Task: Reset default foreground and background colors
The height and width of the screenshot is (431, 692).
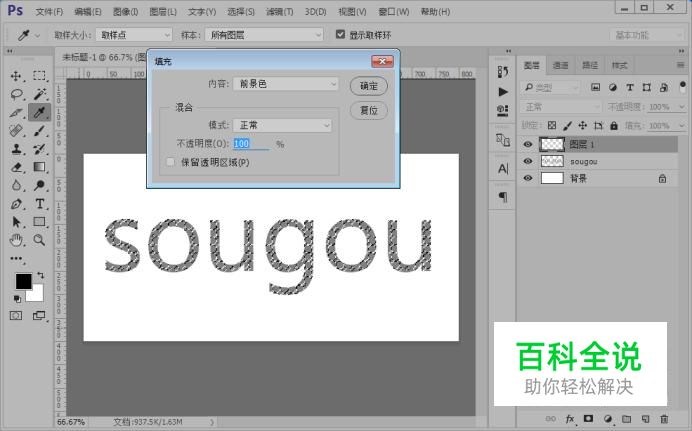Action: 17,299
